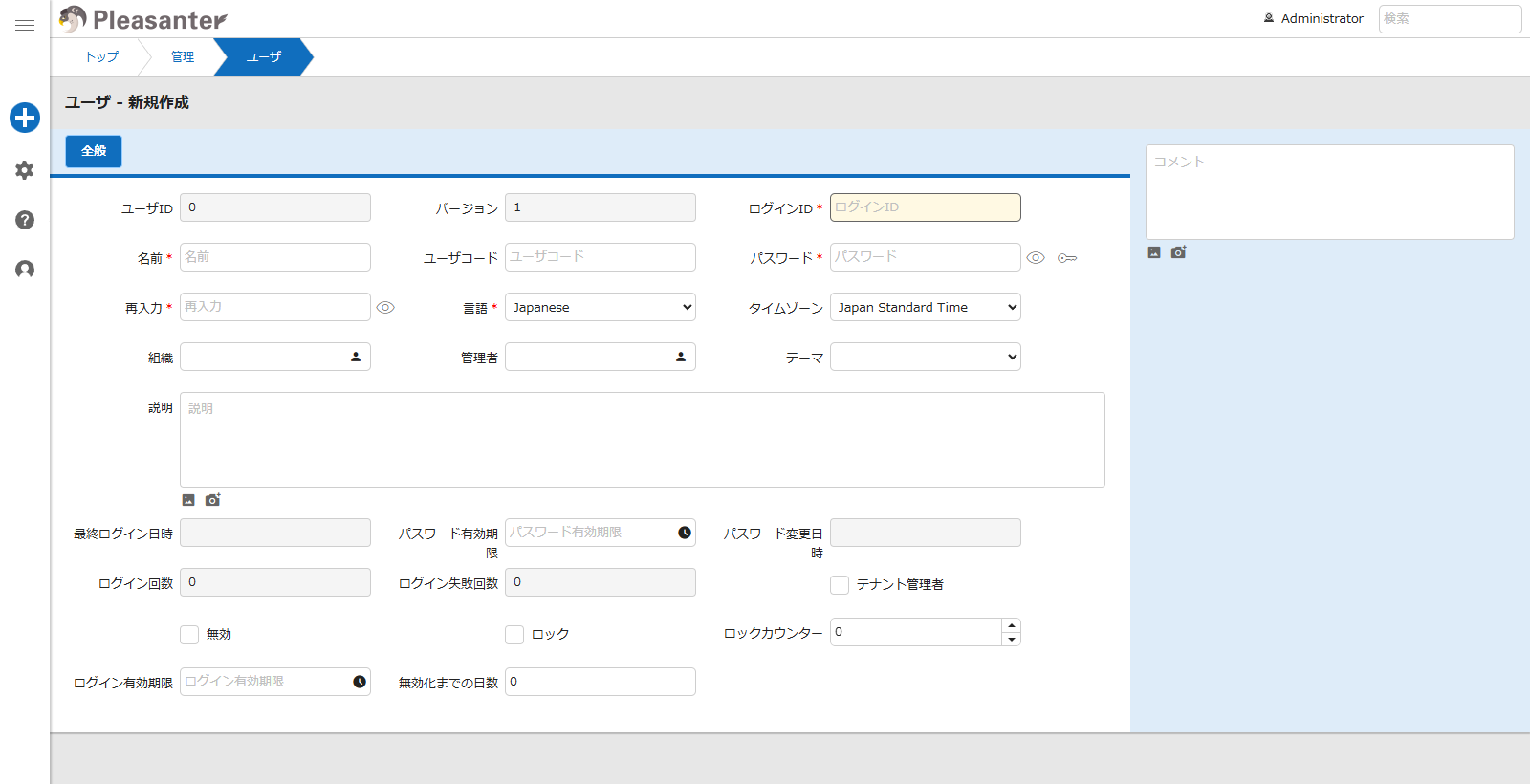Increase ロックカウンター with up arrow
1530x784 pixels.
point(1012,625)
